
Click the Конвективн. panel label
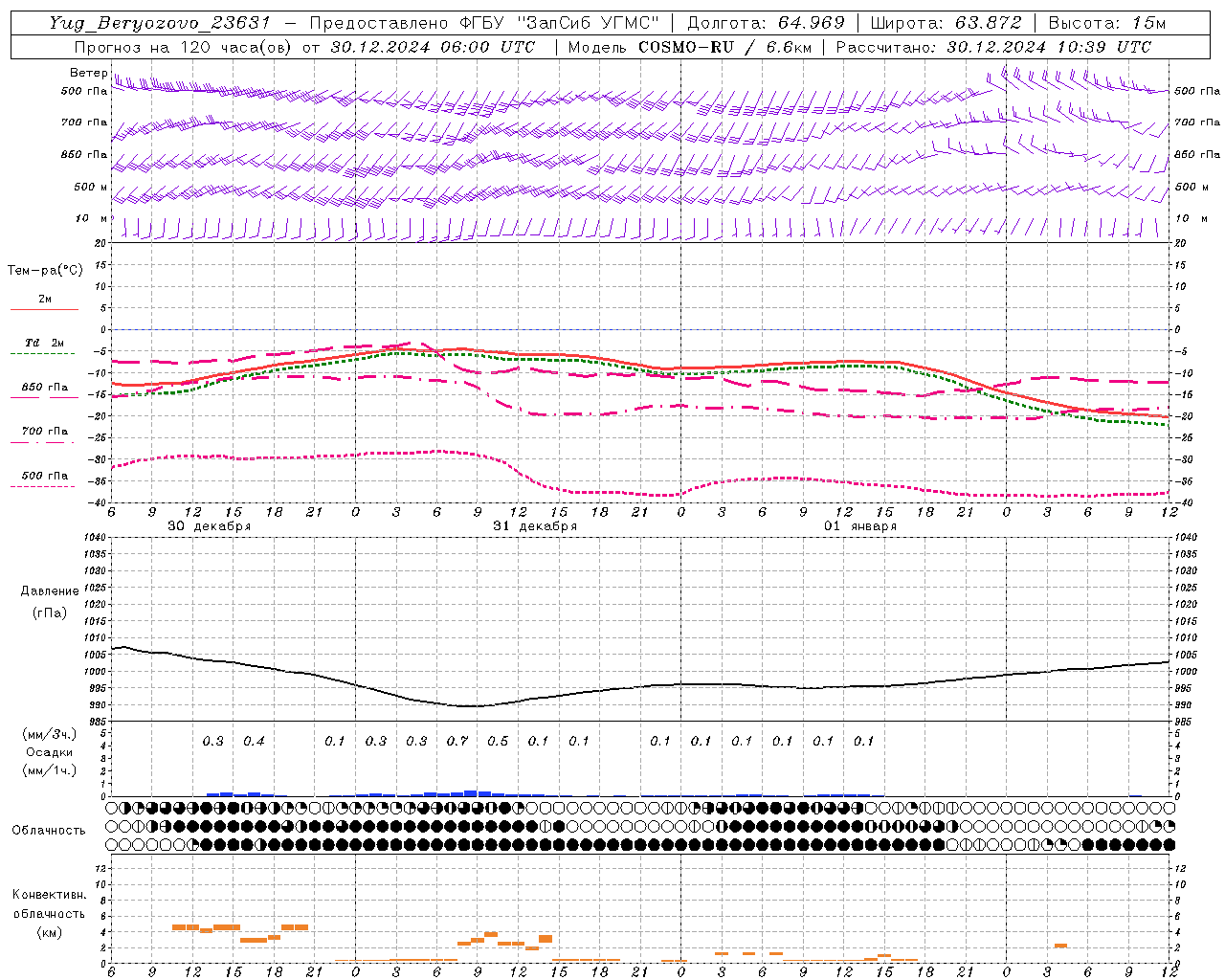(x=49, y=895)
